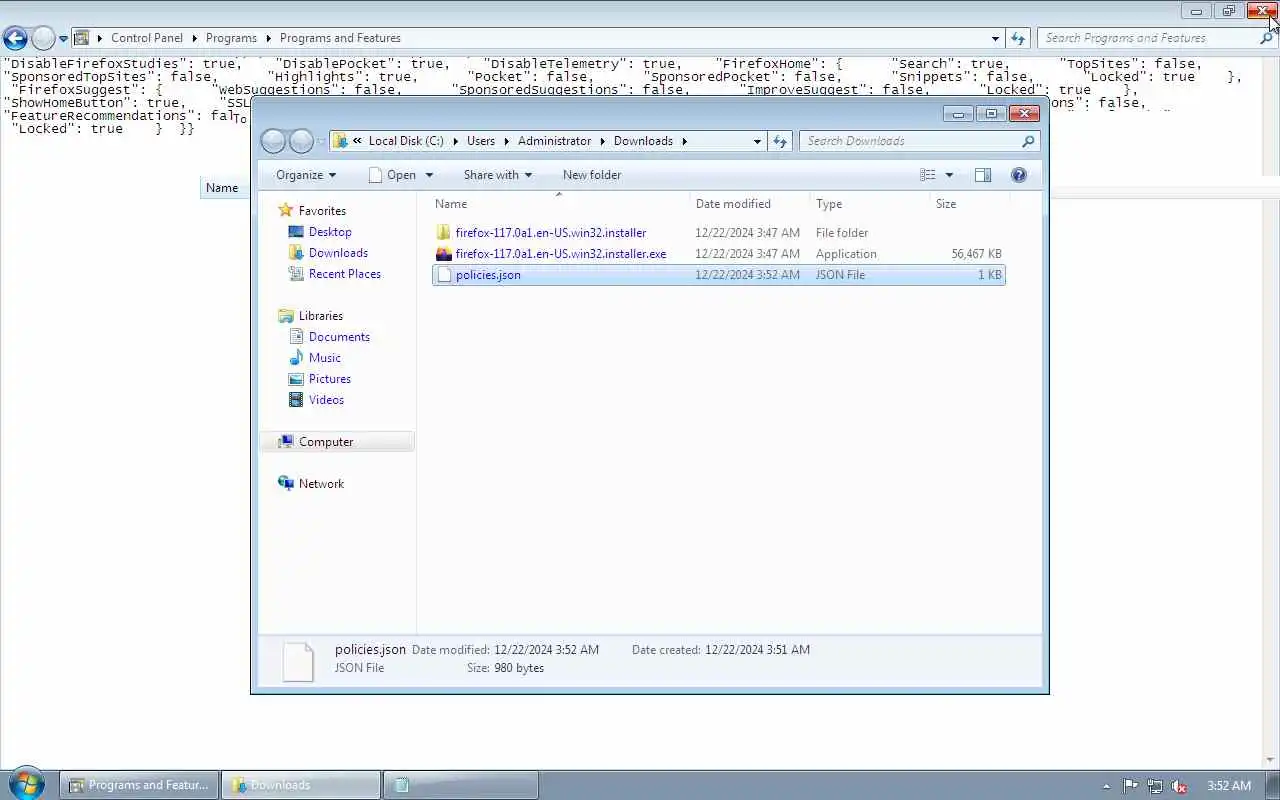Expand Downloads address bar history dropdown
The image size is (1280, 800).
click(x=757, y=141)
